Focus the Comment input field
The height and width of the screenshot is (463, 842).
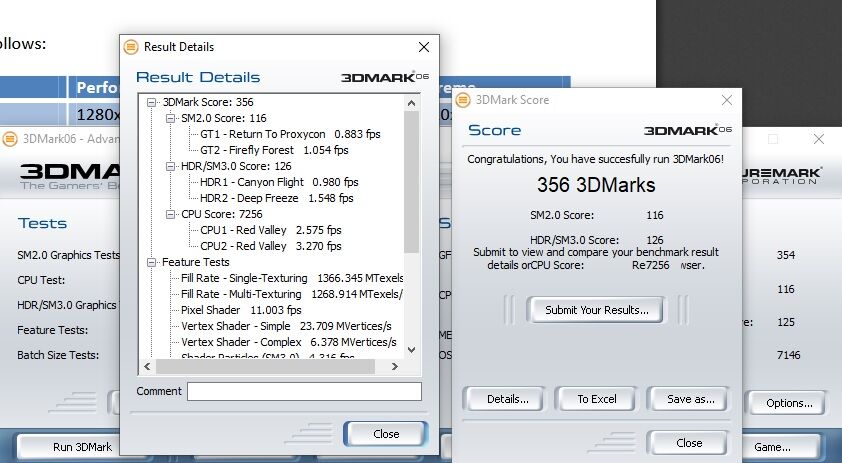click(304, 391)
